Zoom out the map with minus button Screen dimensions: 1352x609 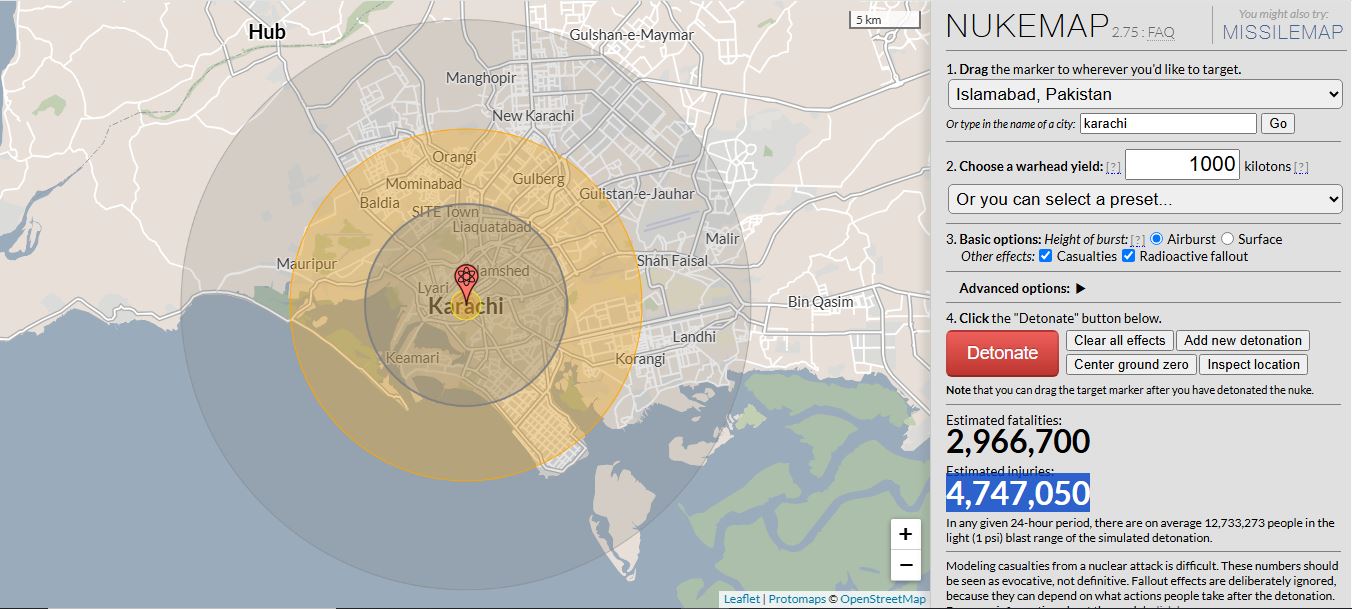(x=905, y=565)
